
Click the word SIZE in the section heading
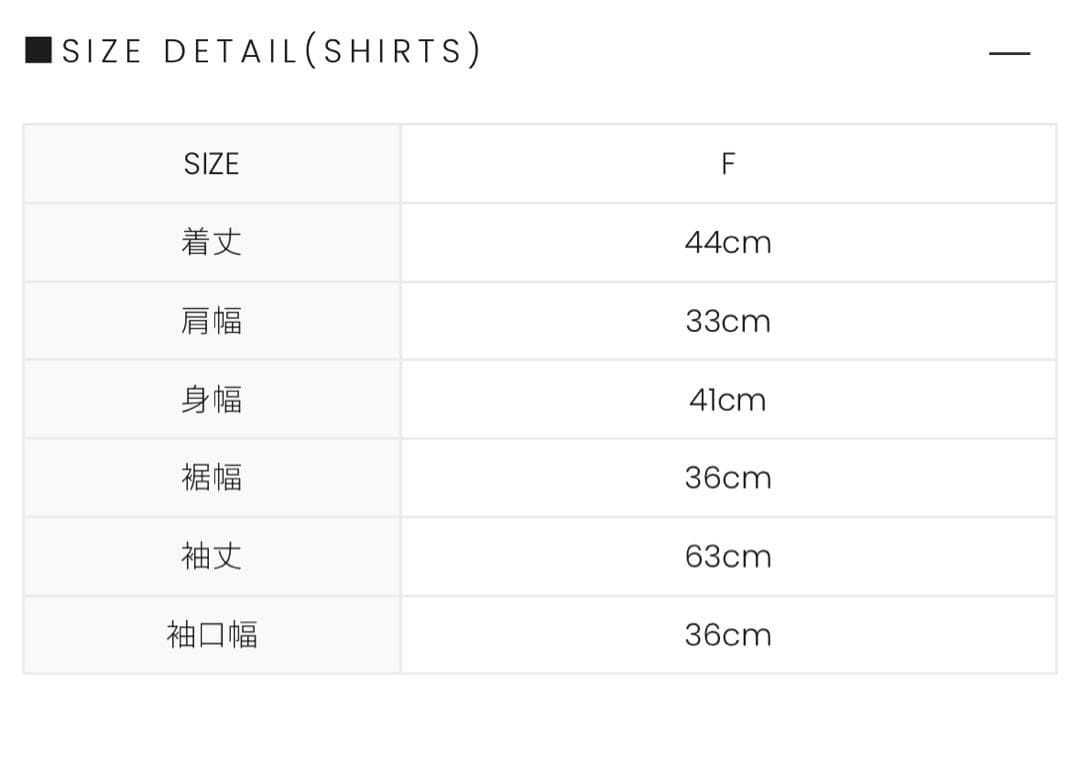(x=102, y=51)
